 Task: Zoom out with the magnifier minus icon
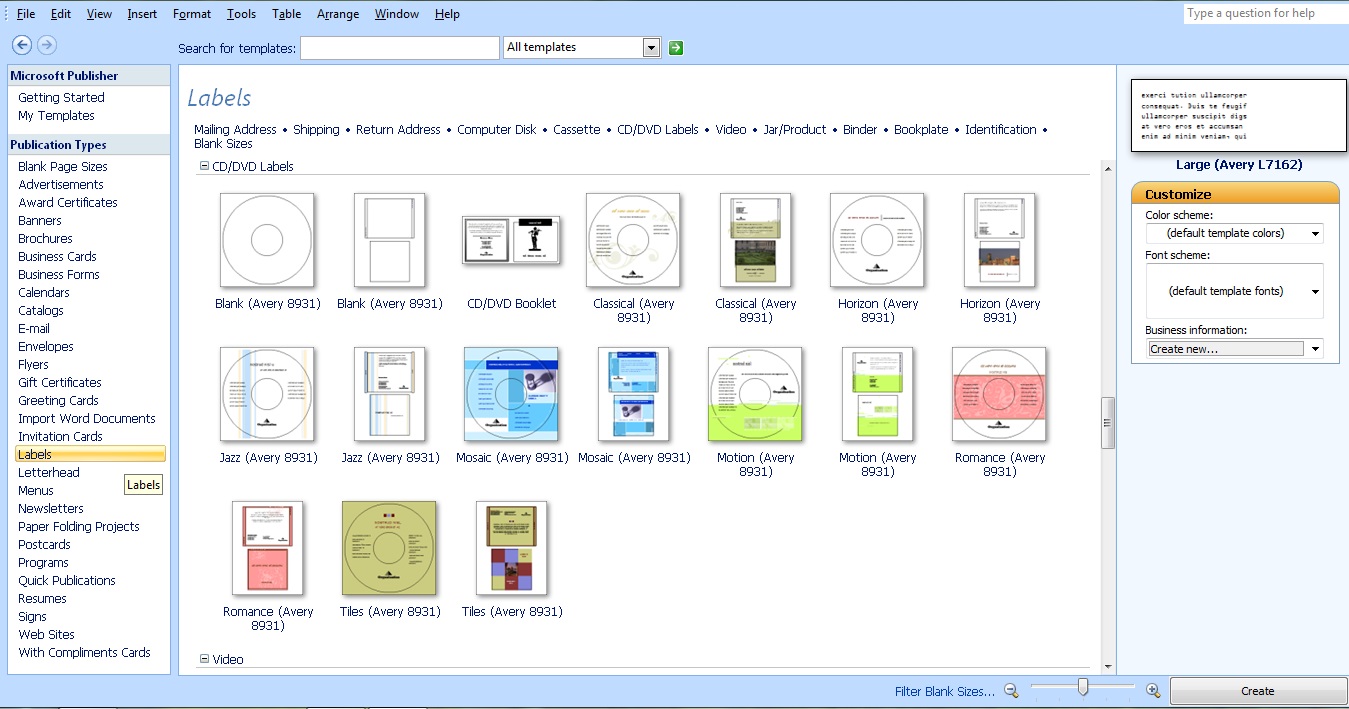1011,690
